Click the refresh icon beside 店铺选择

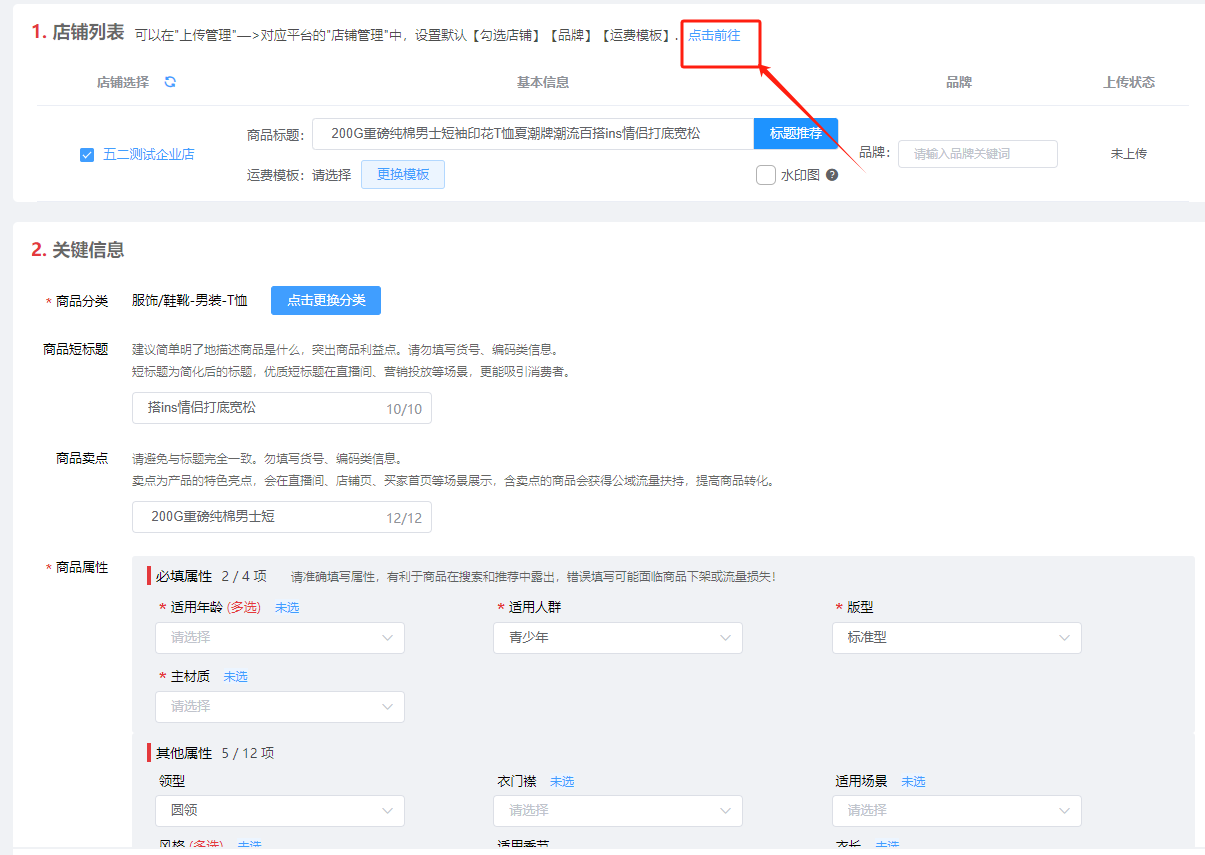(x=170, y=82)
